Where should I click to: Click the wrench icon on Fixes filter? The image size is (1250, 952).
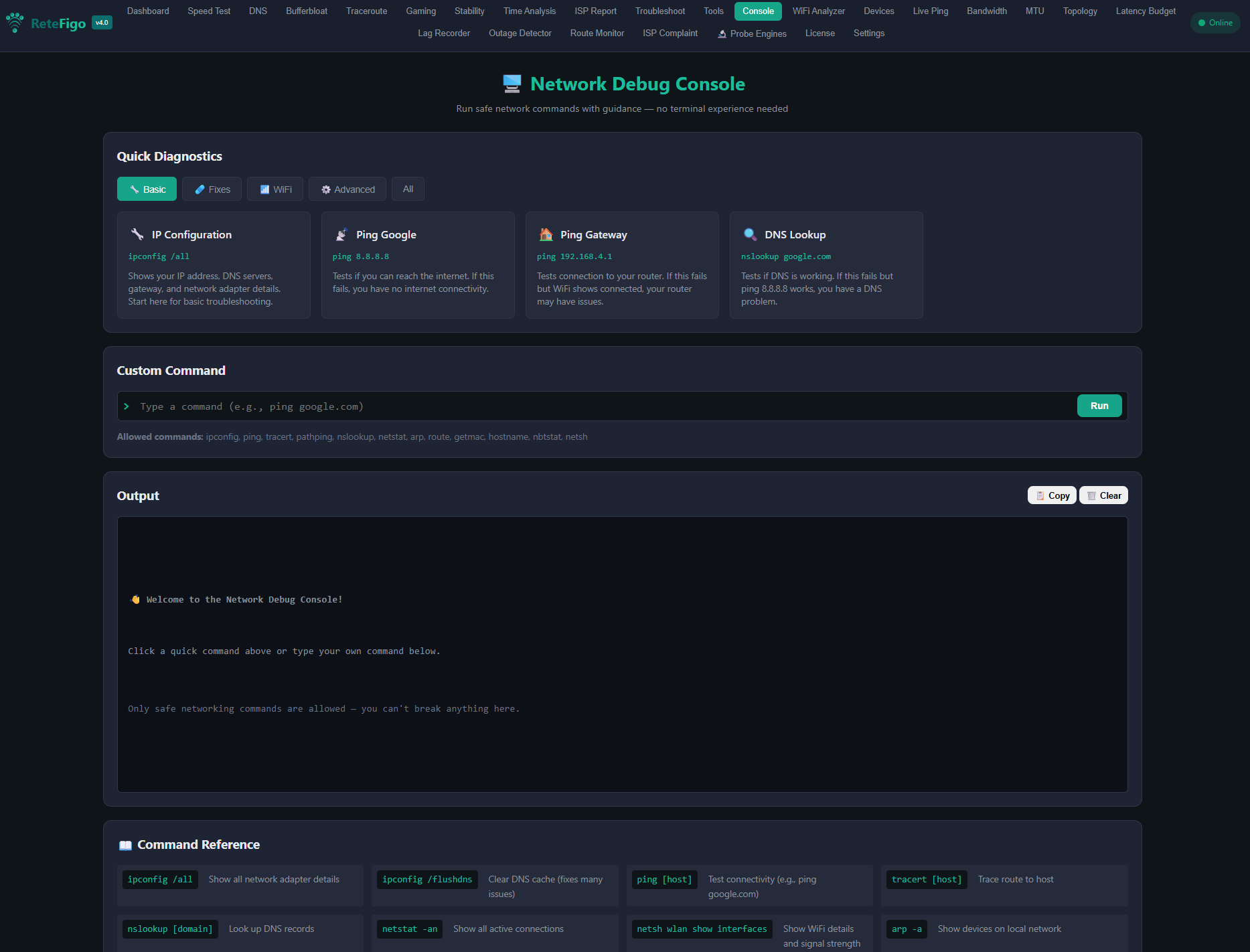pyautogui.click(x=199, y=189)
